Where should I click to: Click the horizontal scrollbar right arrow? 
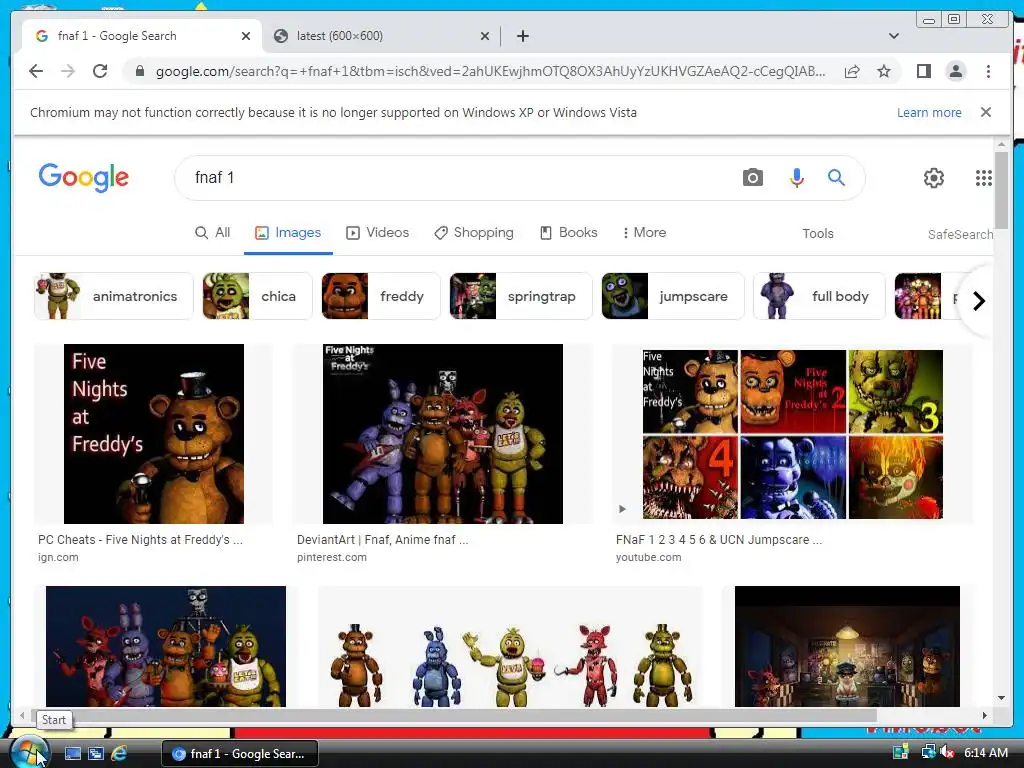pyautogui.click(x=984, y=715)
